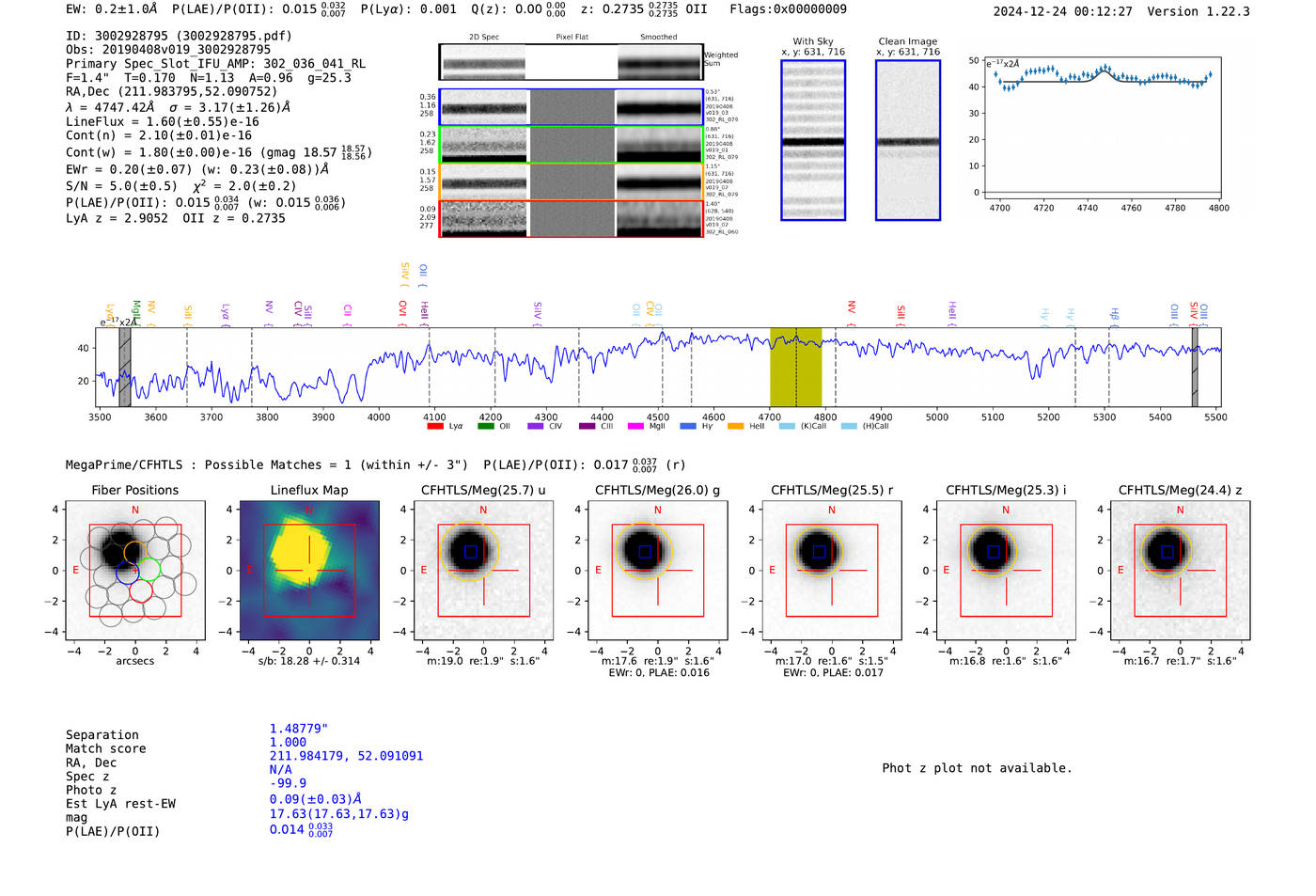
Task: Click the timestamp '2024-12-24 00:12:27'
Action: pyautogui.click(x=1063, y=11)
